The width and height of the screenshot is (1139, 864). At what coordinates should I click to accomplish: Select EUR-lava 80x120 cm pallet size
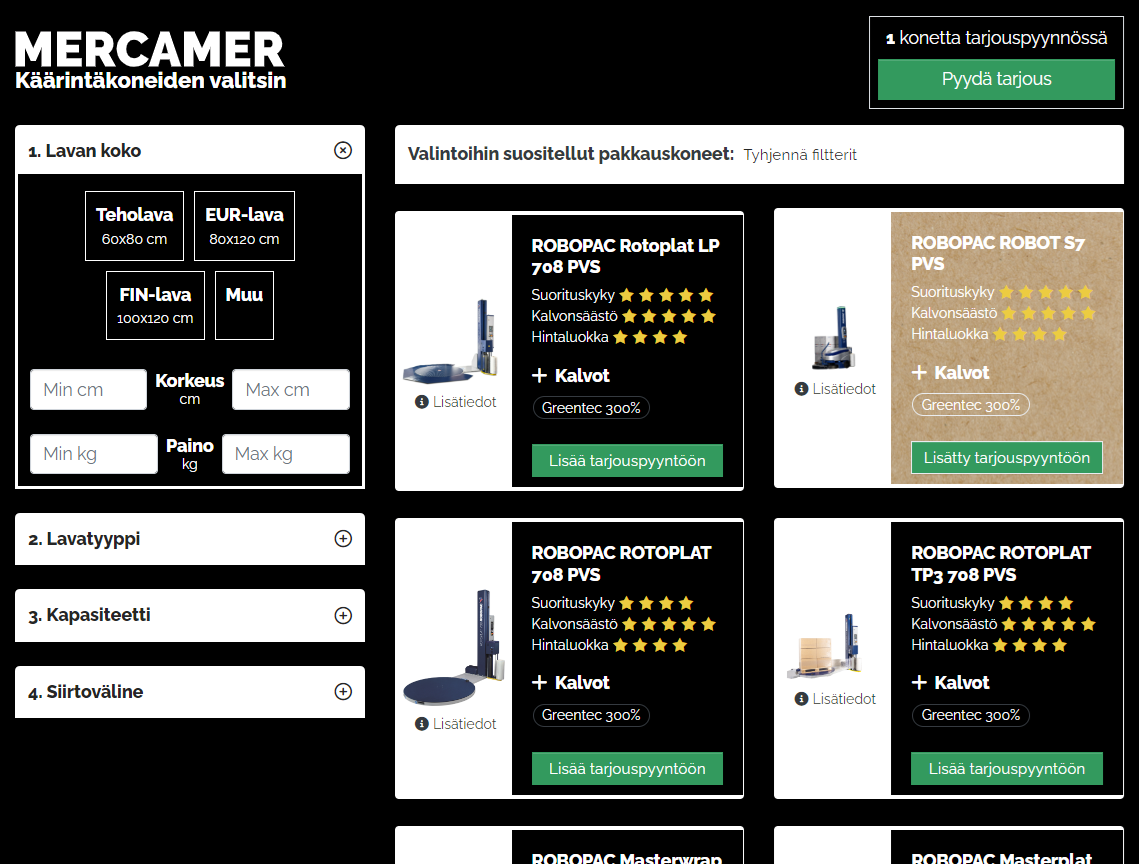(244, 226)
